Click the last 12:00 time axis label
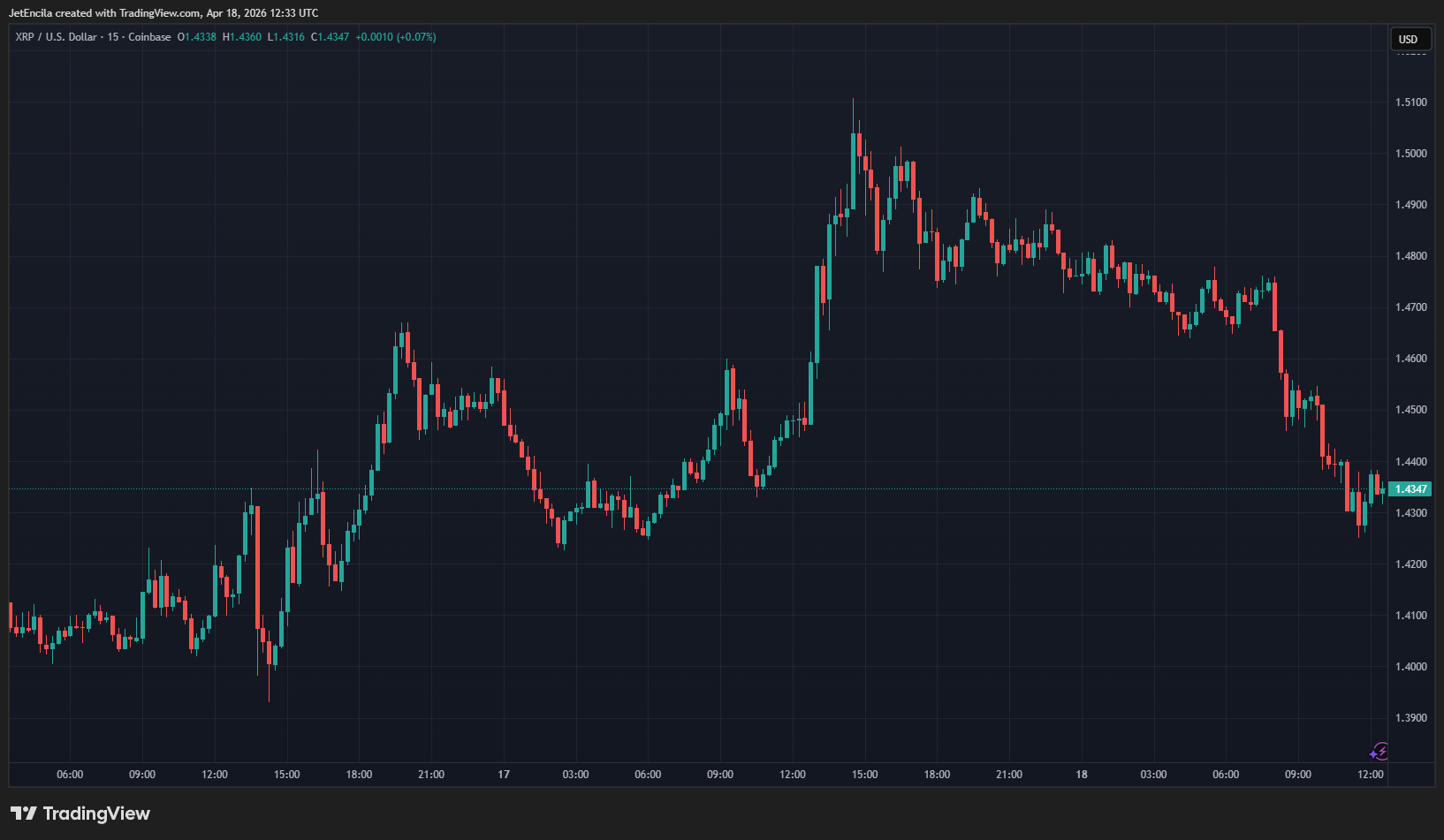 pos(1371,775)
